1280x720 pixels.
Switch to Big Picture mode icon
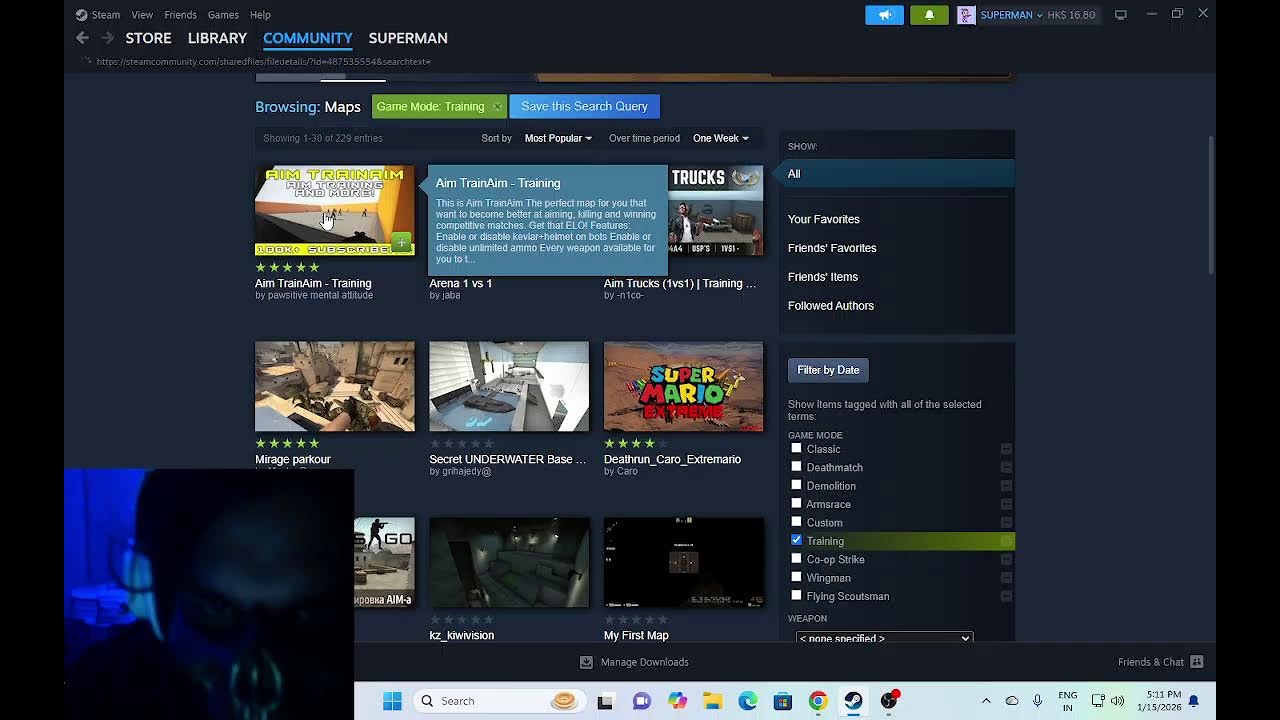[x=1121, y=15]
